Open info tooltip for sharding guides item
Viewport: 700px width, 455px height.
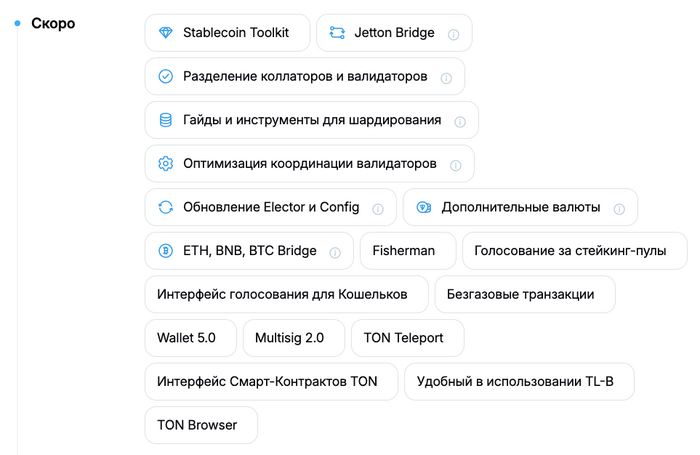click(x=460, y=122)
